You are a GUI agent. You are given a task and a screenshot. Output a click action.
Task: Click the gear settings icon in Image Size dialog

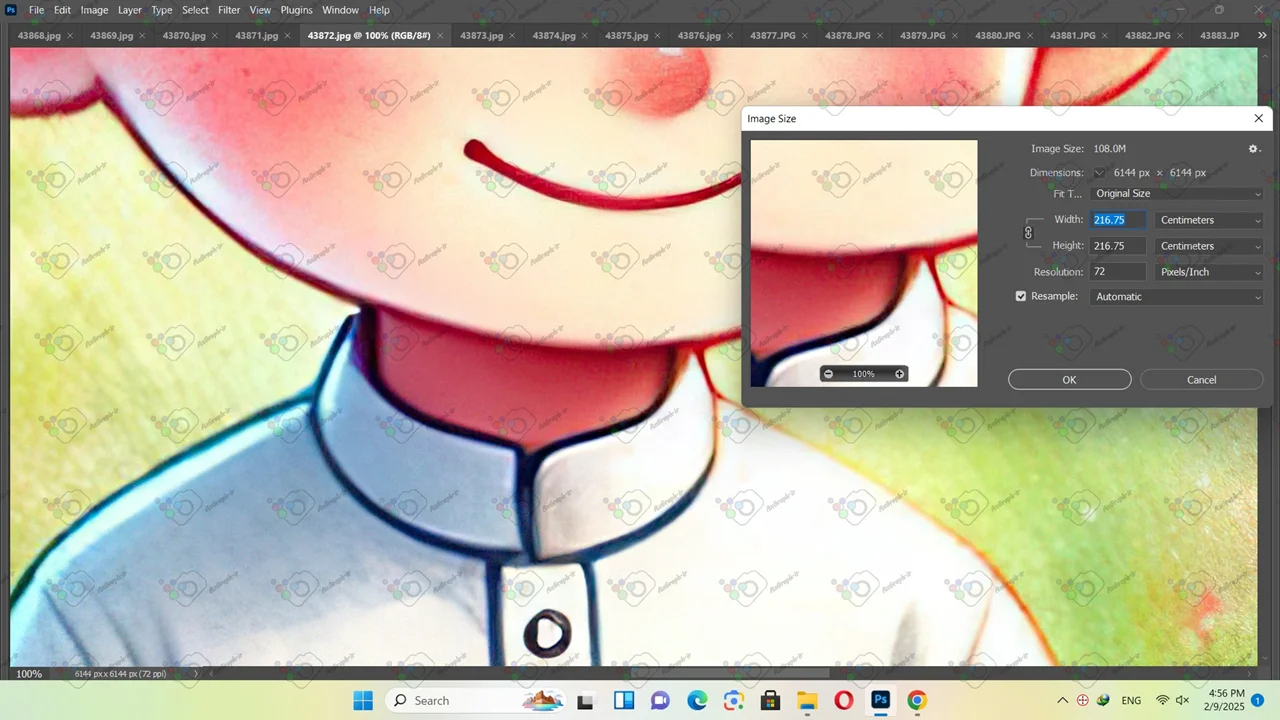click(x=1253, y=149)
